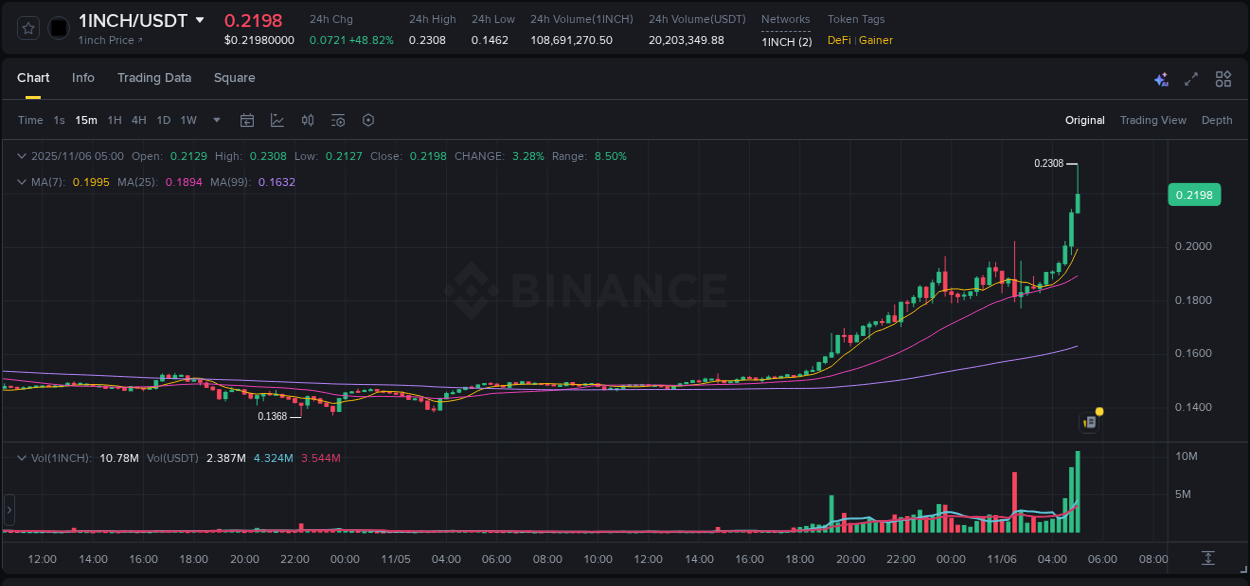Viewport: 1250px width, 586px height.
Task: Click the candlestick settings icon
Action: pyautogui.click(x=307, y=120)
